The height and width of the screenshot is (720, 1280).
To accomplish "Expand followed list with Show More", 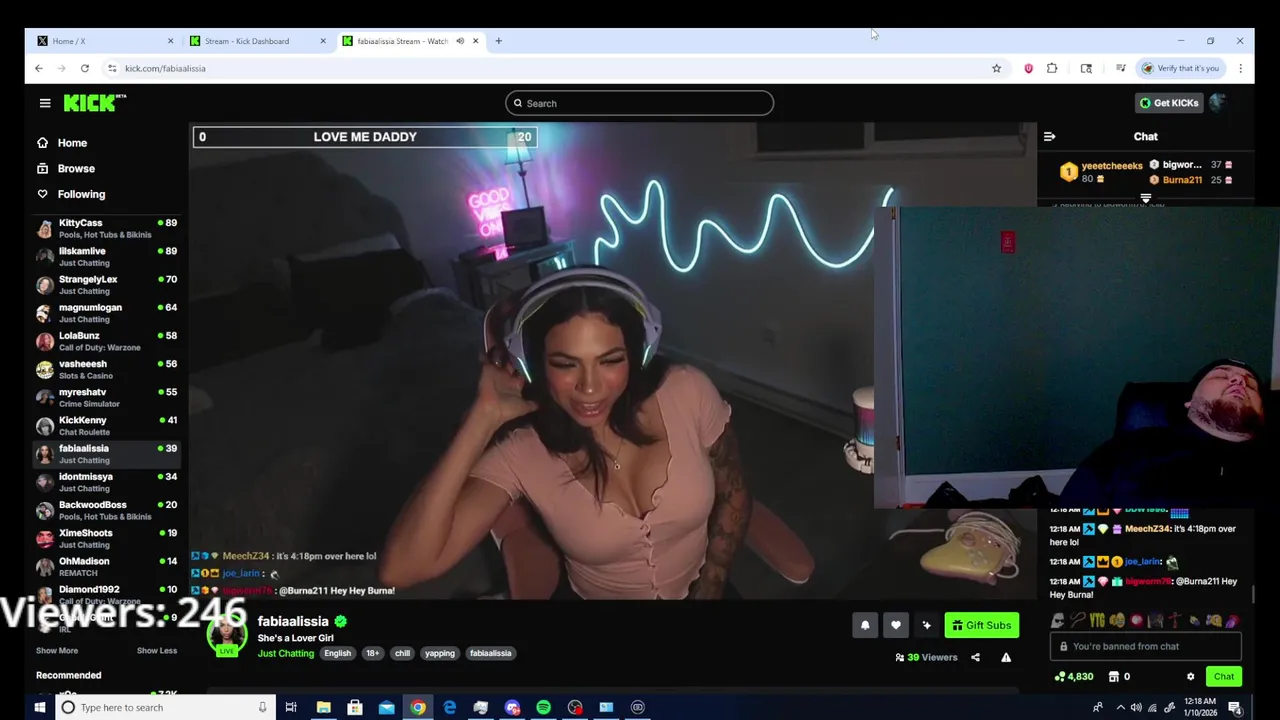I will (x=57, y=650).
